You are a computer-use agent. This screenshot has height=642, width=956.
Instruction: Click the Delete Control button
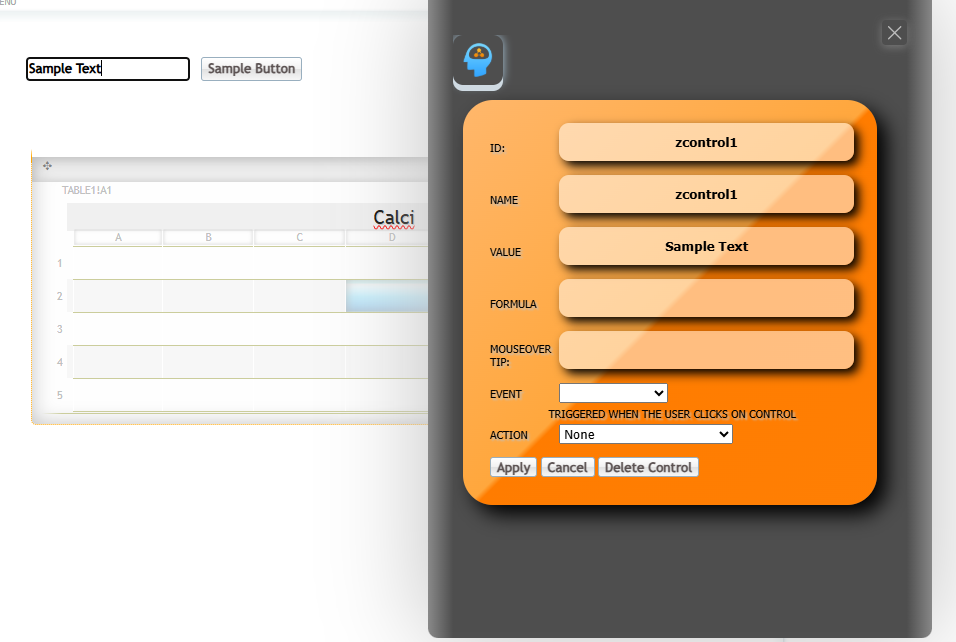[647, 467]
